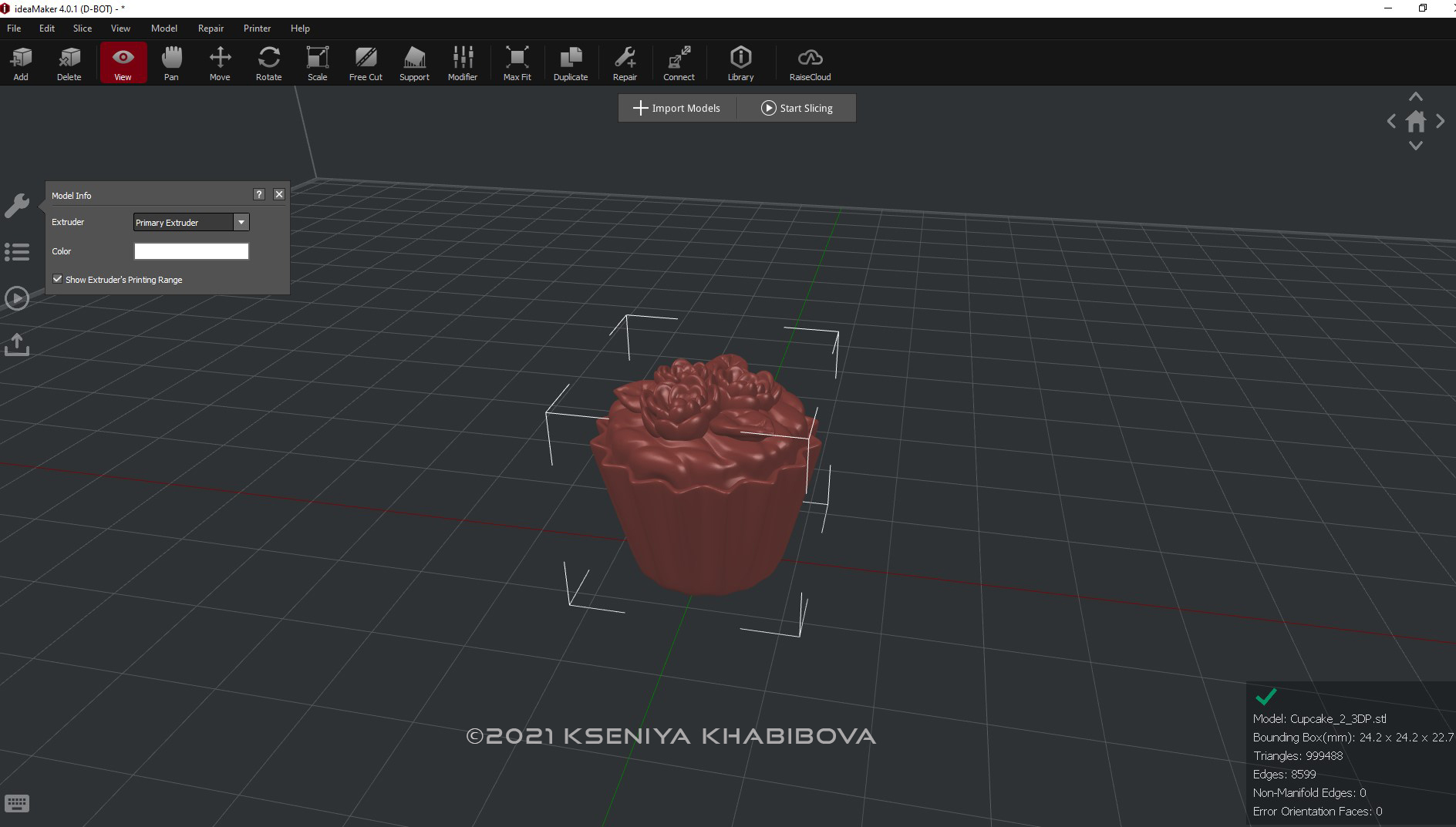The height and width of the screenshot is (827, 1456).
Task: Rotate view down with the bottom arrow
Action: click(x=1416, y=146)
